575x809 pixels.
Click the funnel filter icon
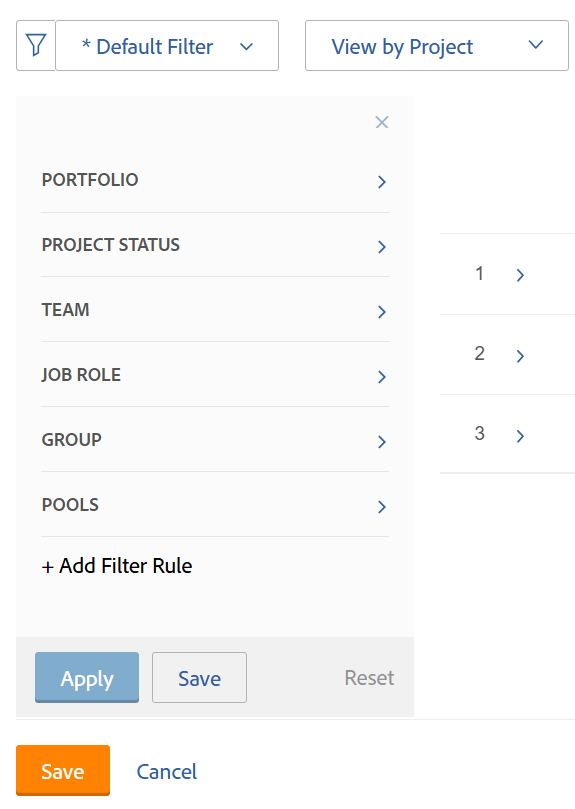pyautogui.click(x=36, y=45)
